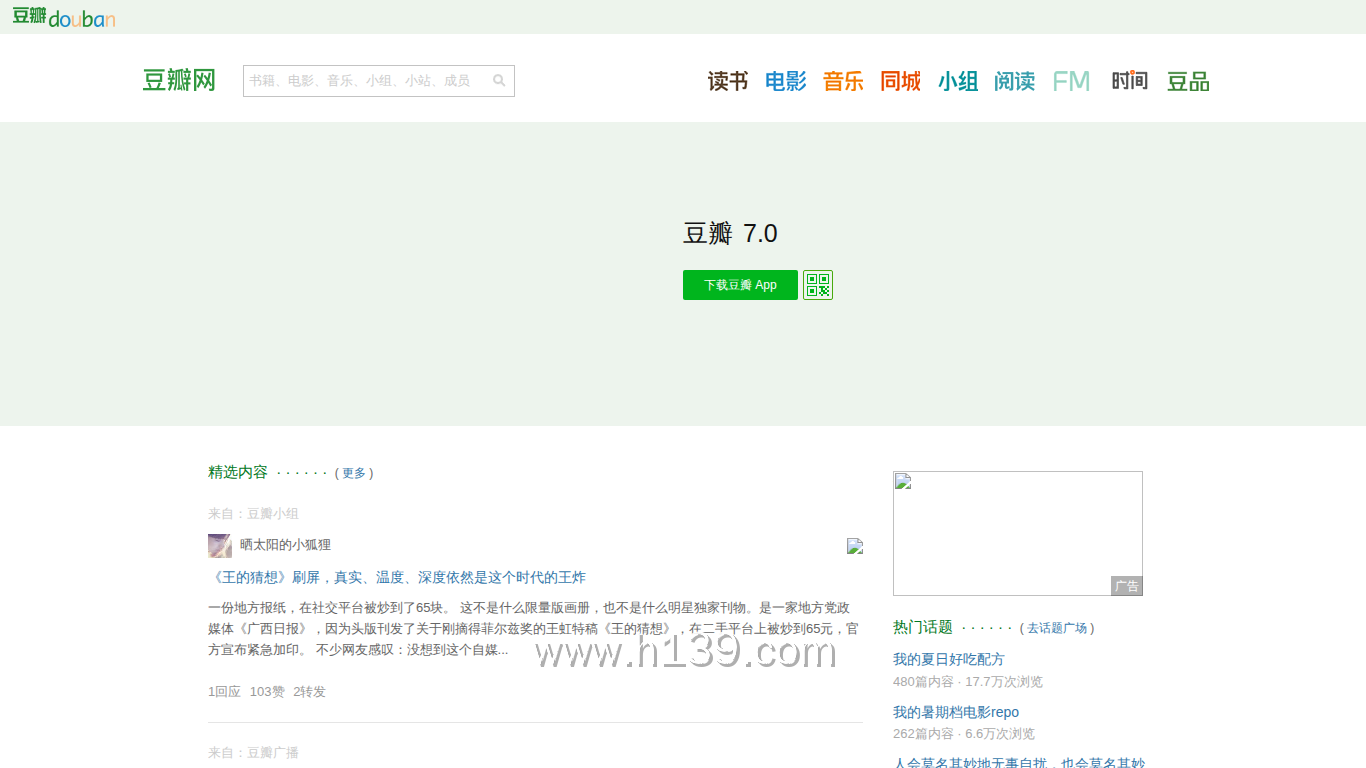Click the 广告 label on the banner
The width and height of the screenshot is (1366, 768).
pyautogui.click(x=1127, y=586)
